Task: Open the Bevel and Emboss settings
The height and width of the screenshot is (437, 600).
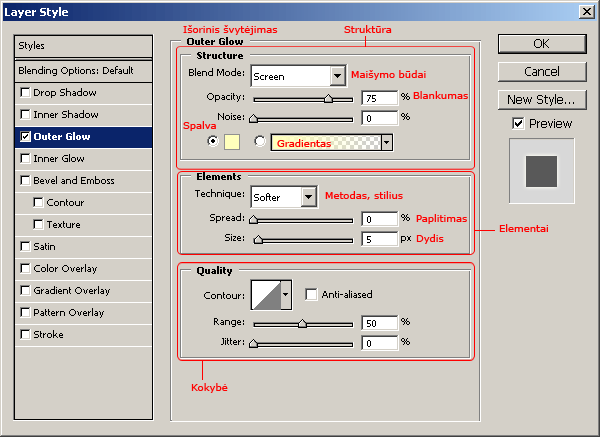Action: [73, 181]
